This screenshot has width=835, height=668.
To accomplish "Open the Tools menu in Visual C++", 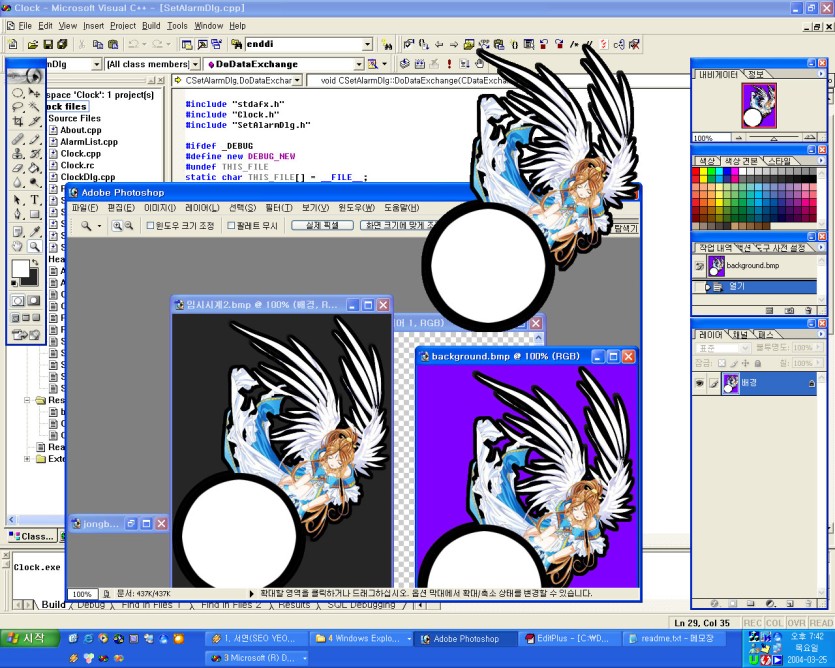I will point(177,26).
